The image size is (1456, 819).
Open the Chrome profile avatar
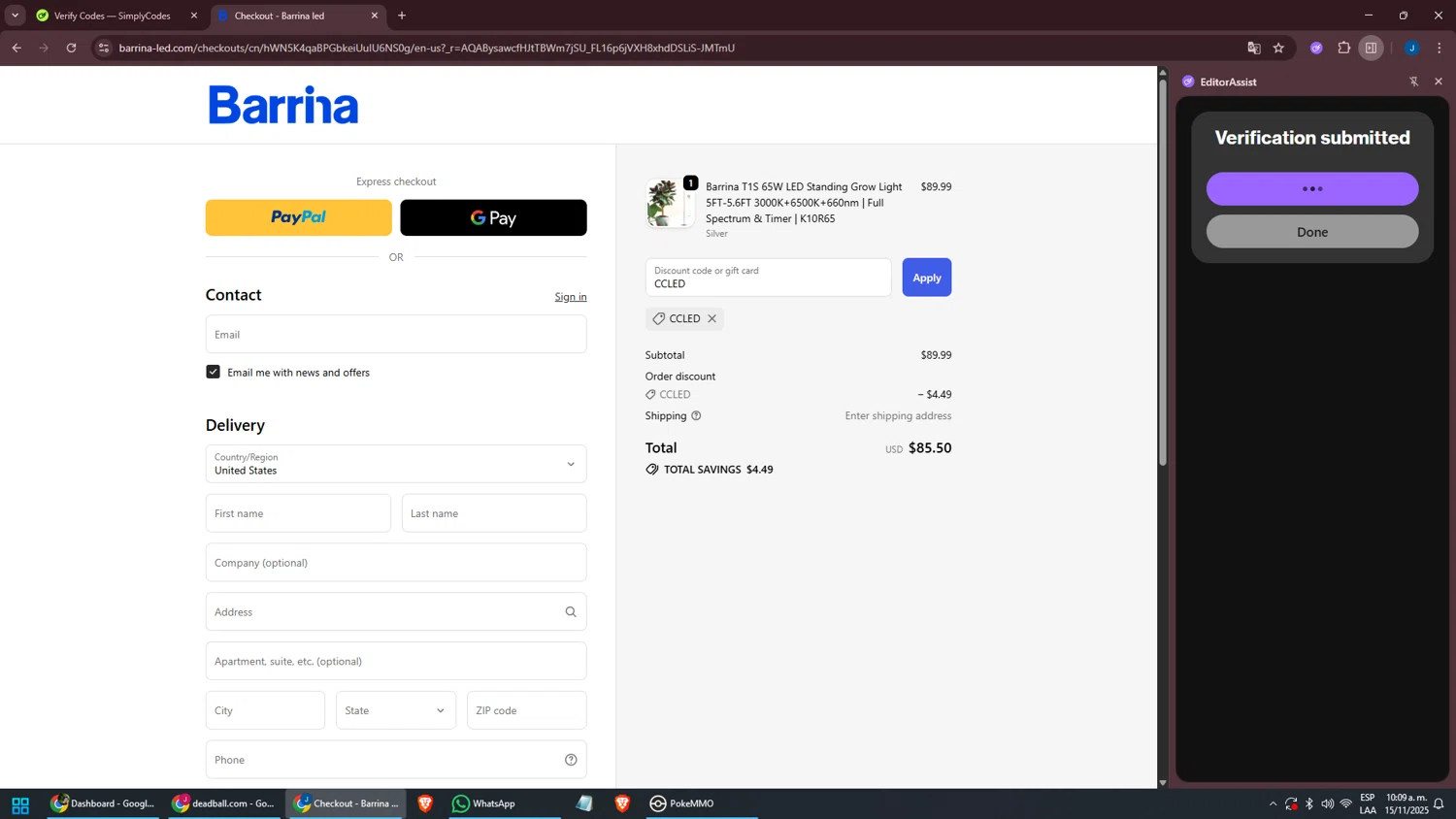(1412, 48)
